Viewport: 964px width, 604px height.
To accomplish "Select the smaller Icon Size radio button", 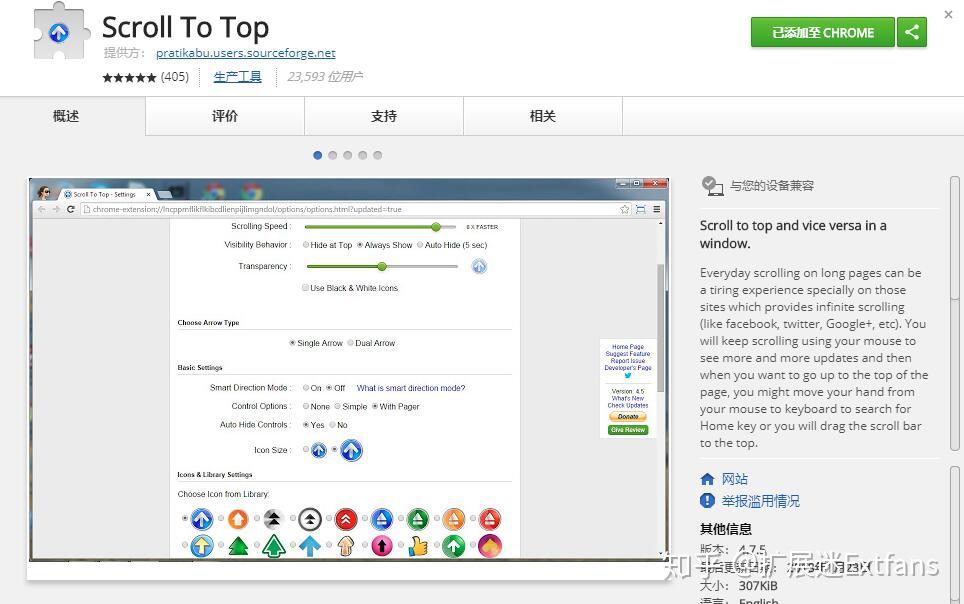I will point(306,449).
